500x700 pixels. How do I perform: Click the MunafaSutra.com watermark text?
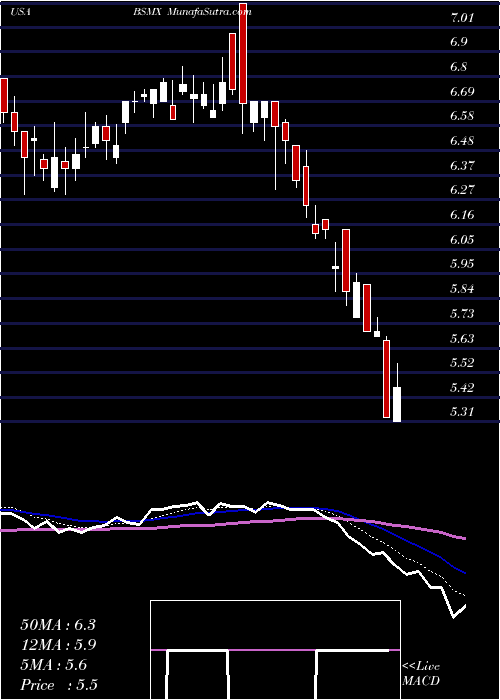[210, 12]
